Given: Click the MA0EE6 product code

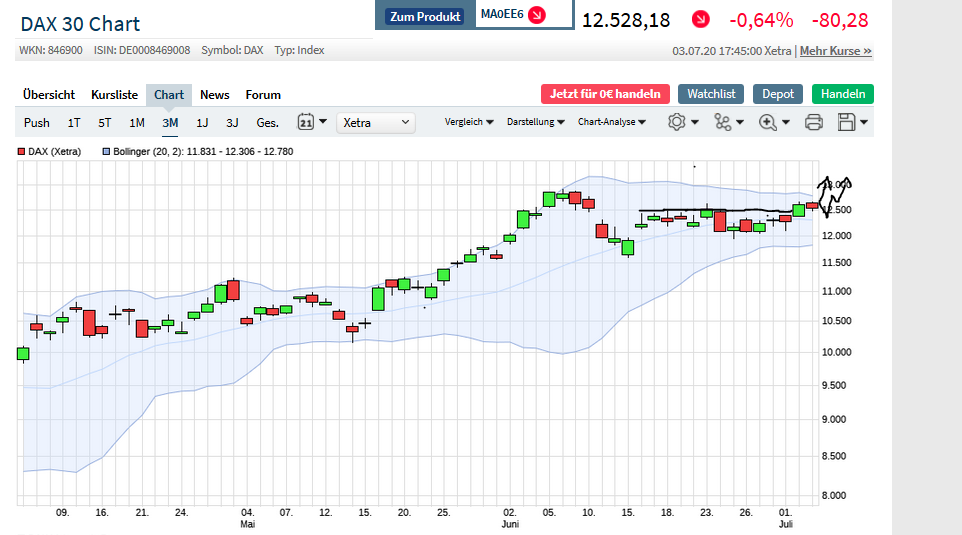Looking at the screenshot, I should tap(502, 14).
